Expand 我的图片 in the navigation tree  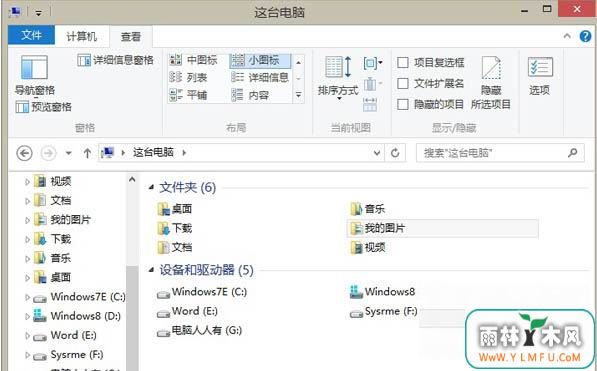27,220
